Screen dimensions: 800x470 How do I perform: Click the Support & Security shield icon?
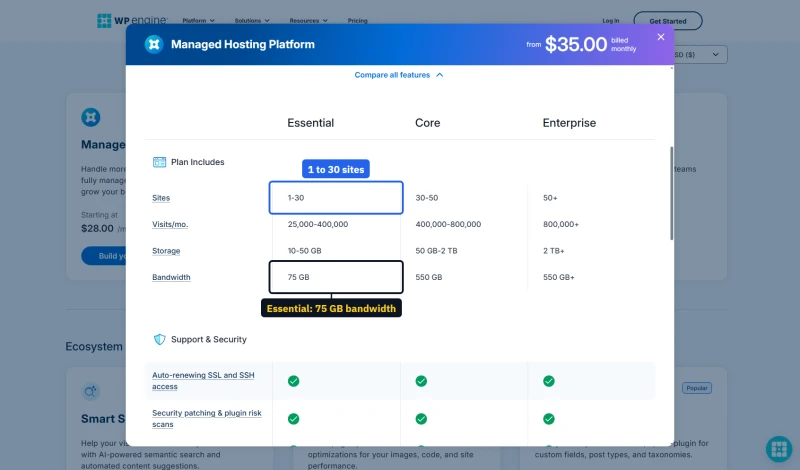160,339
